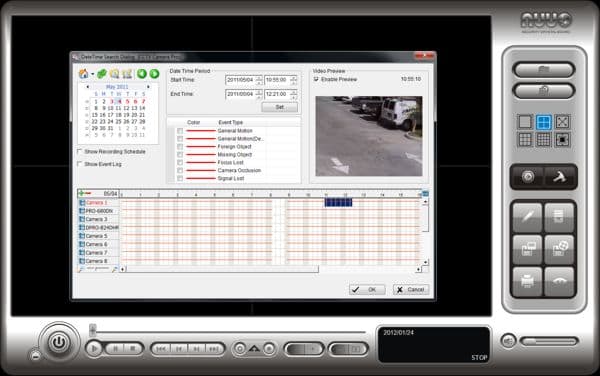Click OK to confirm the search
600x376 pixels.
(x=367, y=290)
